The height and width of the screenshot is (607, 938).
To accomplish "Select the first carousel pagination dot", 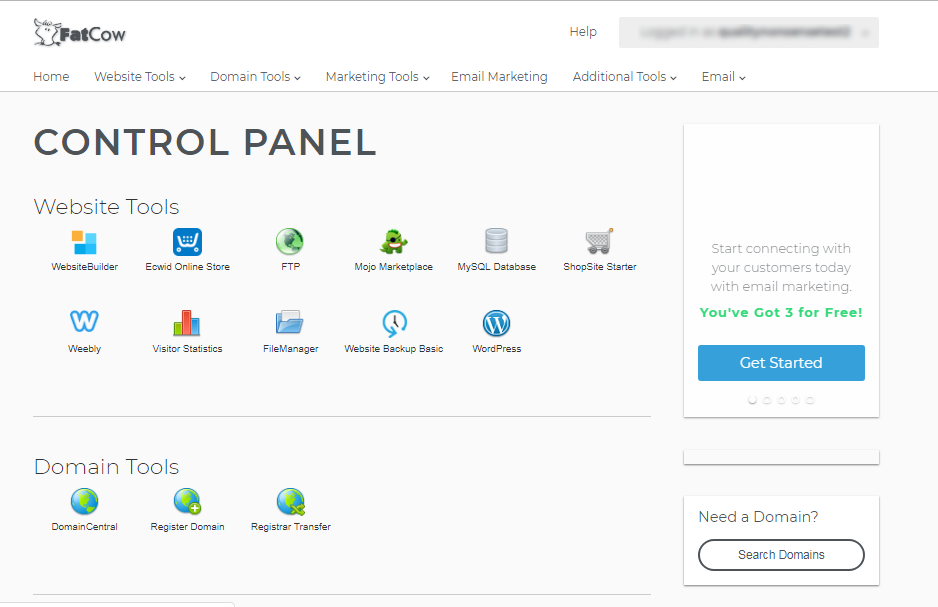I will pyautogui.click(x=752, y=399).
